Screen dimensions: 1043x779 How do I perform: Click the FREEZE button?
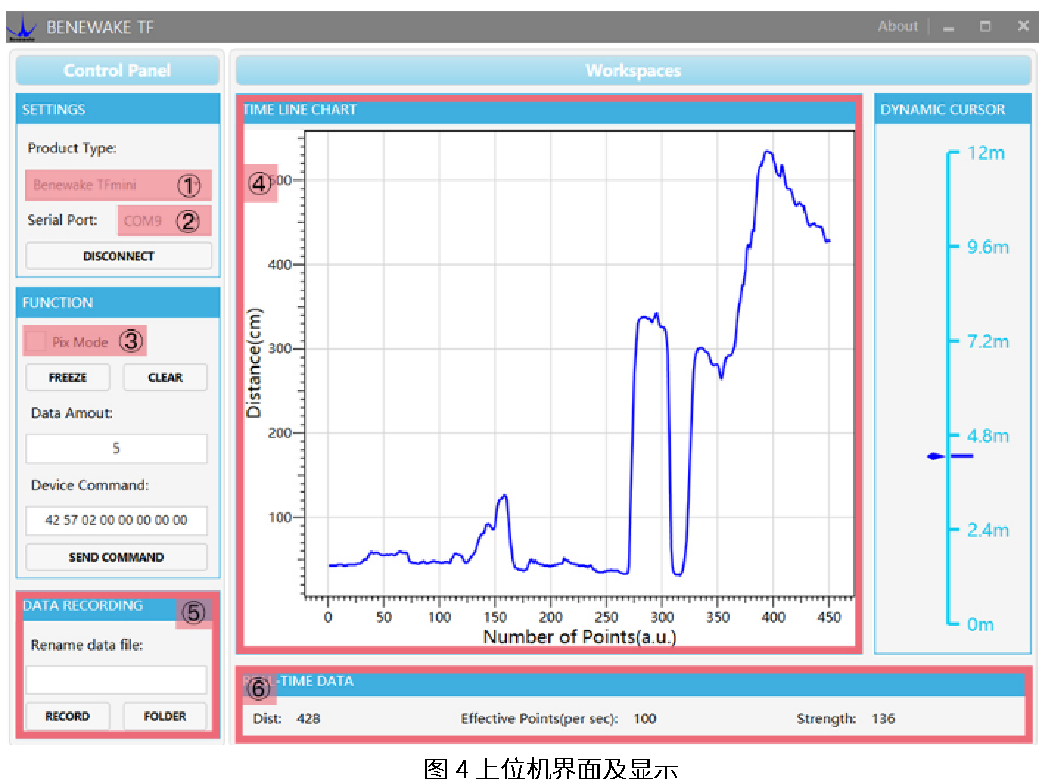coord(68,377)
